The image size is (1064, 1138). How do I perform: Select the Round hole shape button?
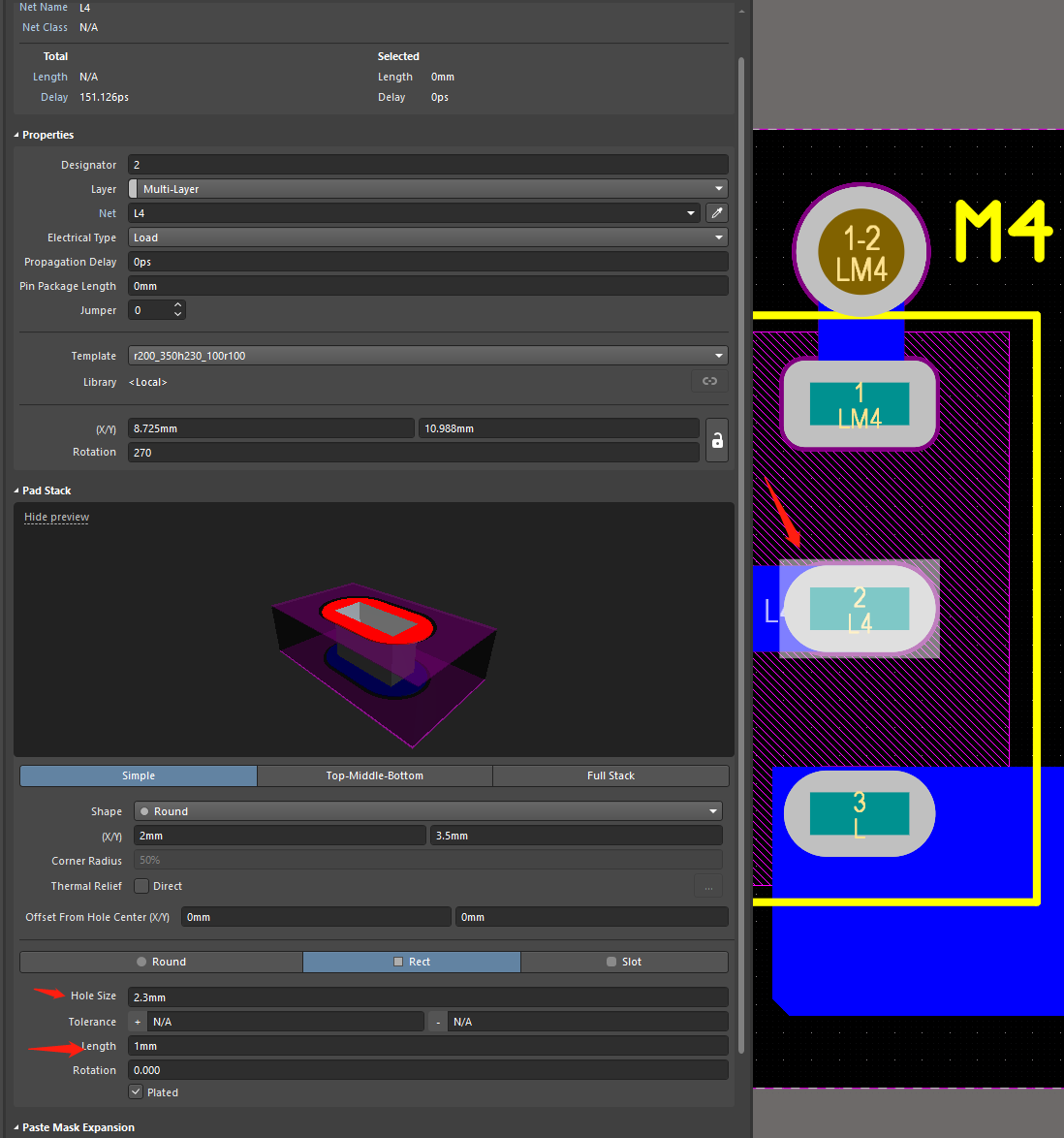(x=161, y=962)
